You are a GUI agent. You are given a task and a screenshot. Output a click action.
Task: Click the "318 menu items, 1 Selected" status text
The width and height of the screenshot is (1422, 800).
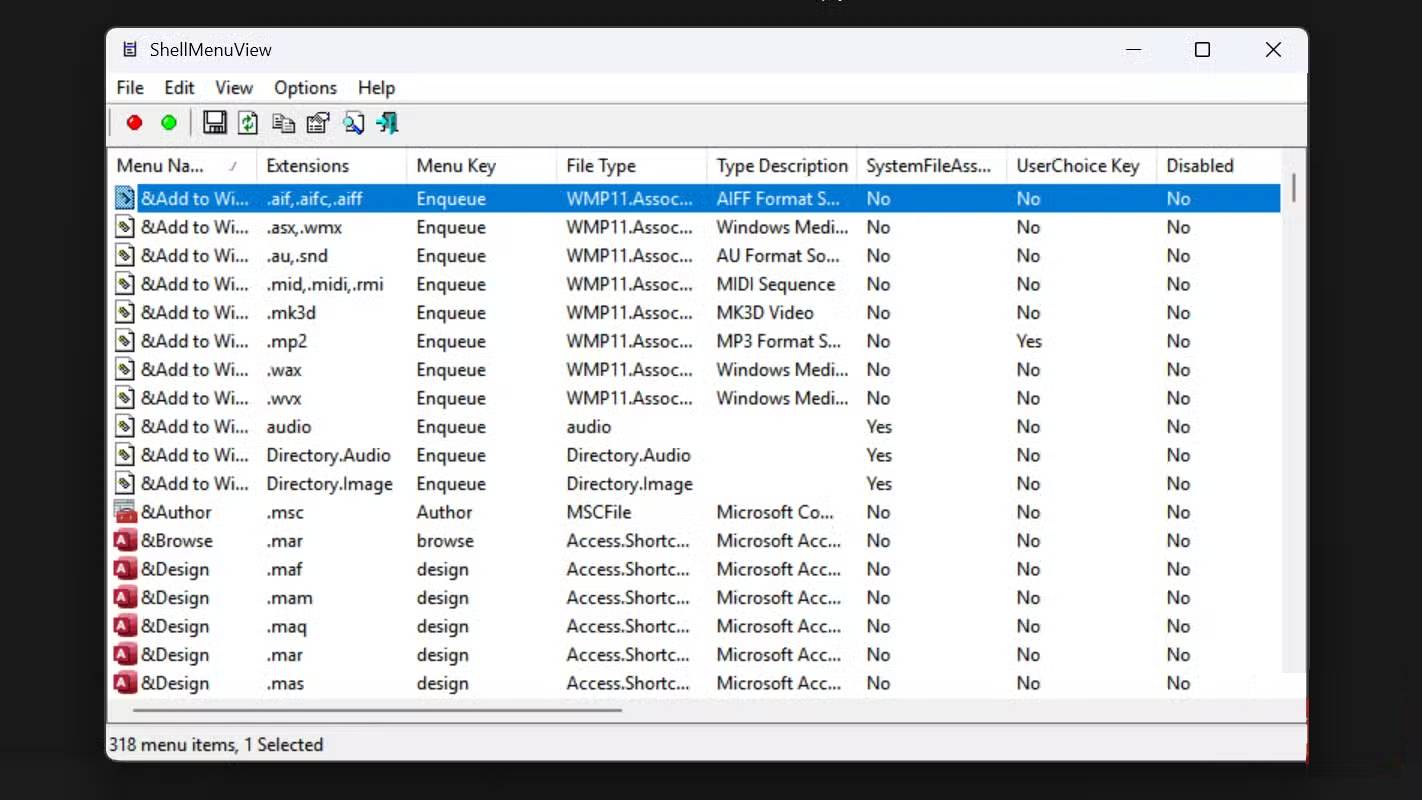[x=216, y=744]
